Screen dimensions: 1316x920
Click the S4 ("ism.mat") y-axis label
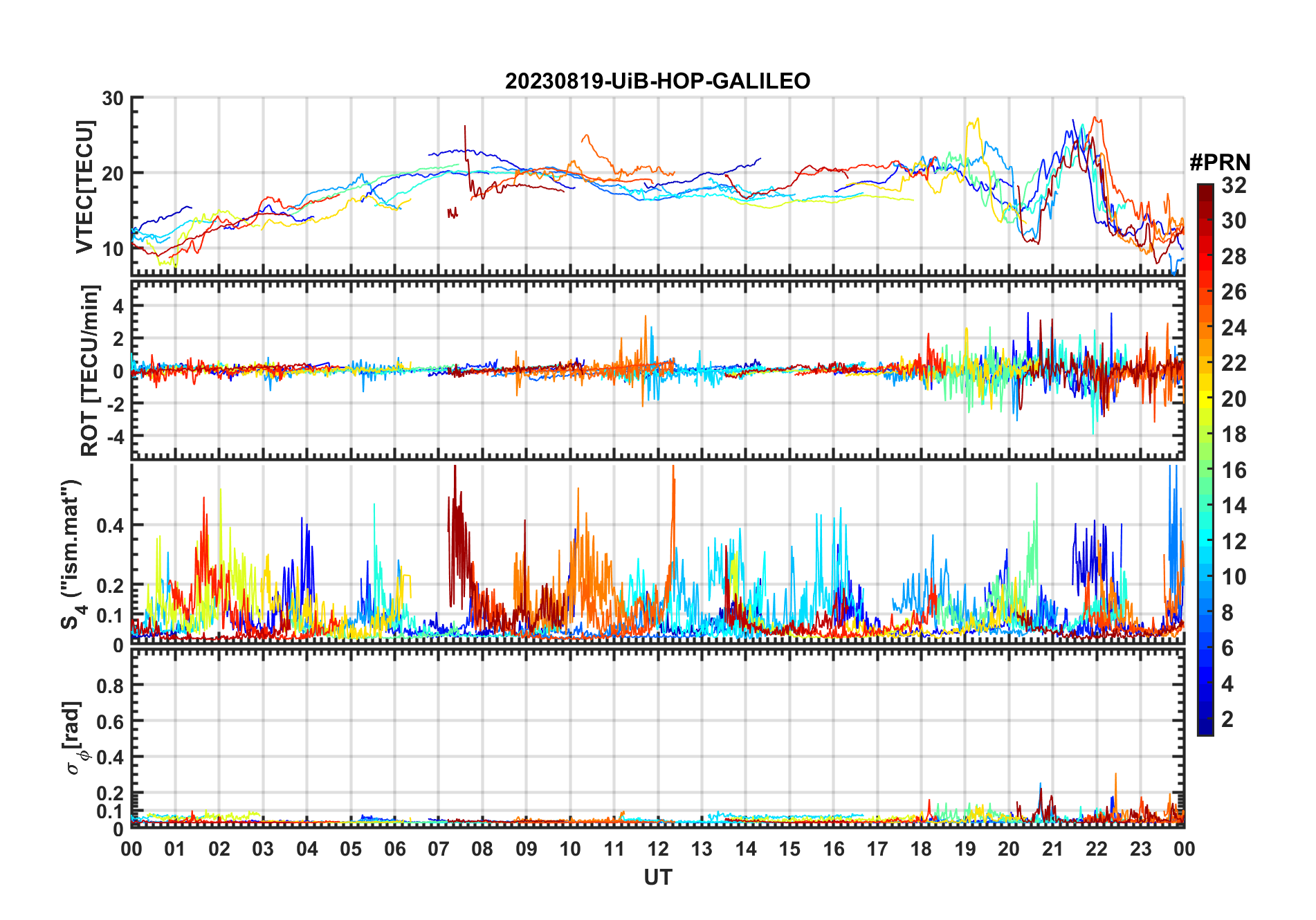coord(73,554)
